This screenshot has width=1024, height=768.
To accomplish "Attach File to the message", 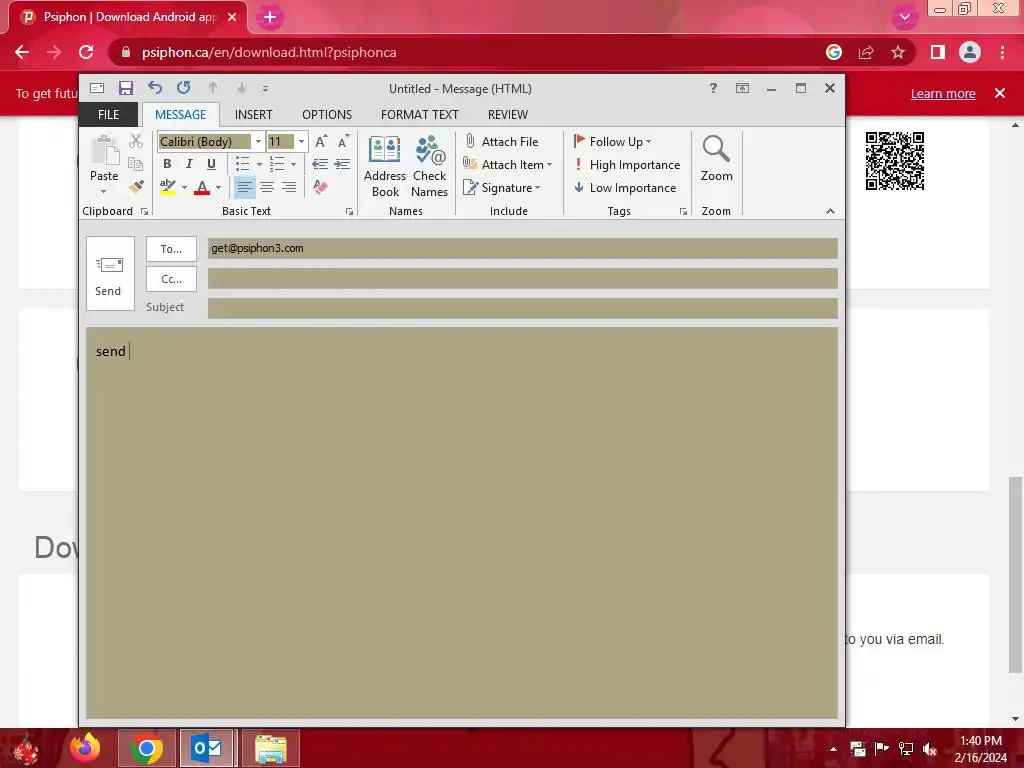I will pyautogui.click(x=502, y=141).
